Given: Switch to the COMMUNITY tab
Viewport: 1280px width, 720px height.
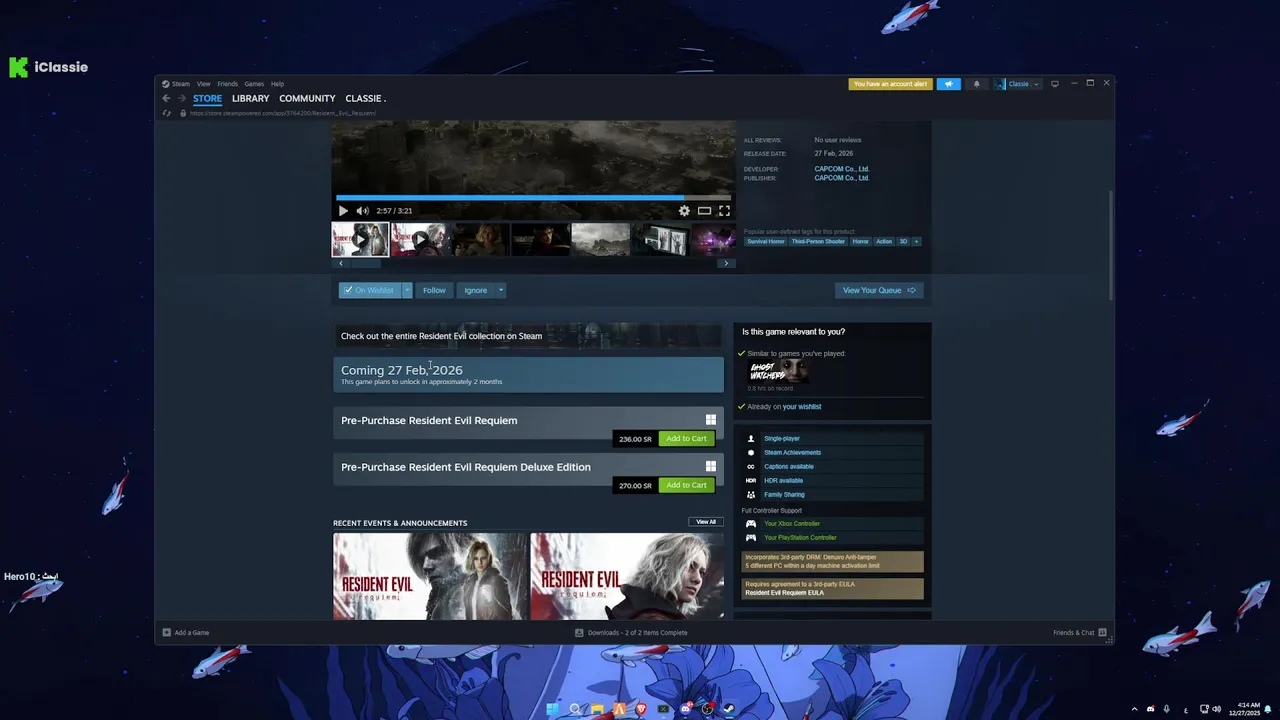Looking at the screenshot, I should point(307,99).
